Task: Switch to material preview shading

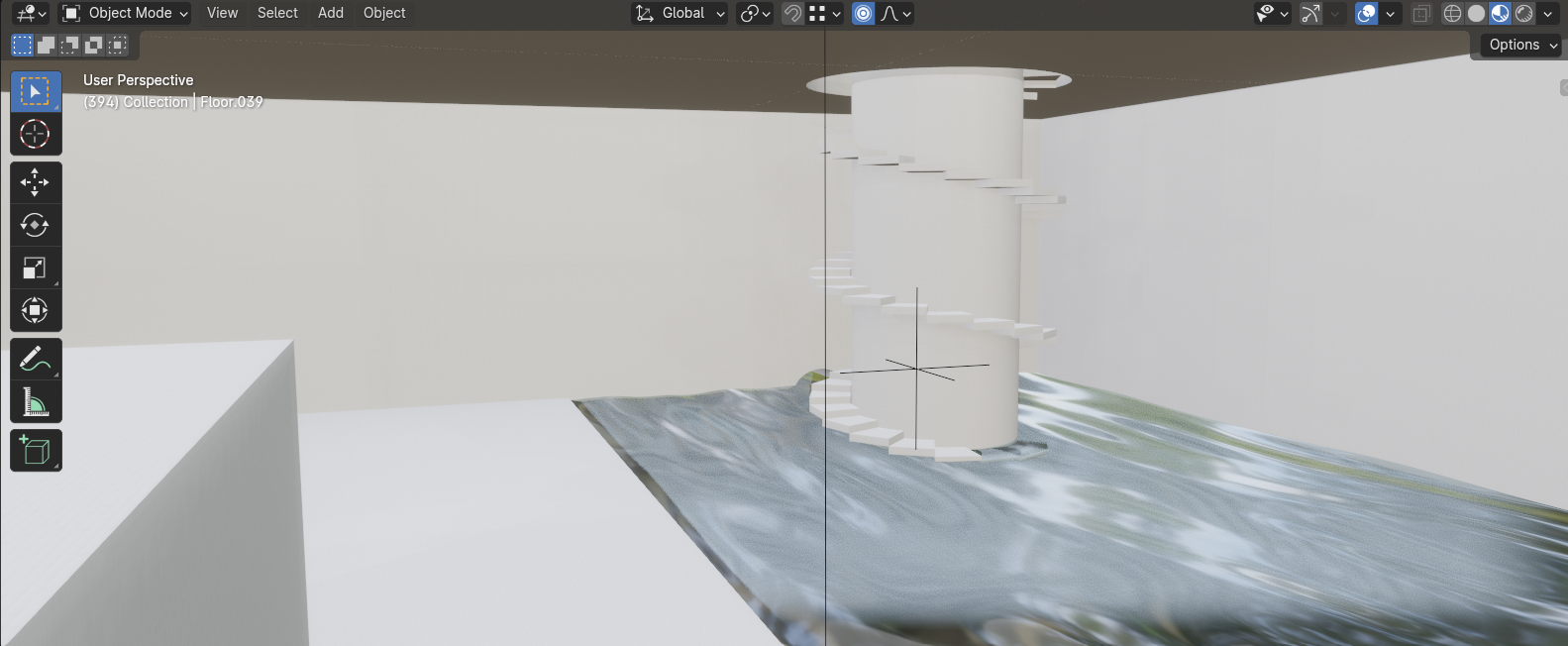Action: tap(1500, 13)
